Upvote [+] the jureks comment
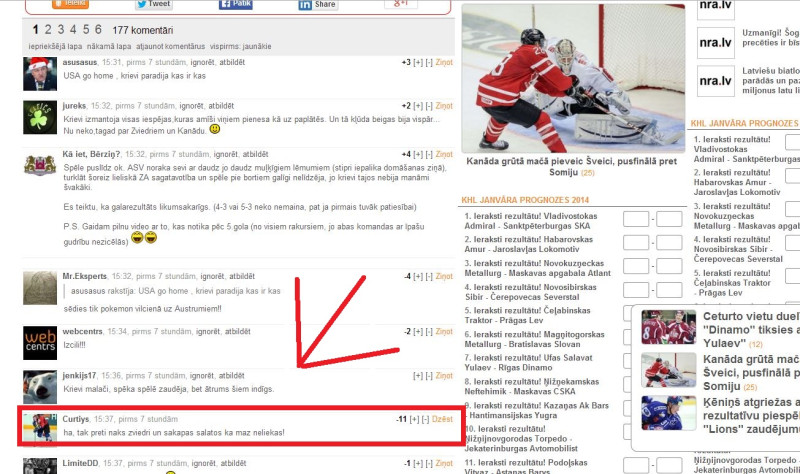This screenshot has height=474, width=800. pyautogui.click(x=418, y=106)
